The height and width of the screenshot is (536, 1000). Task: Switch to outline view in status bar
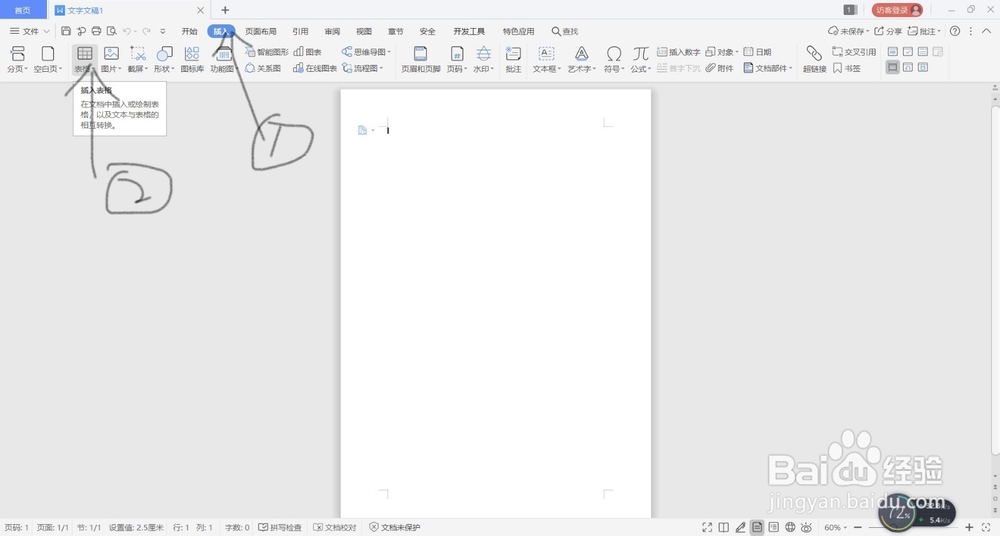(774, 527)
